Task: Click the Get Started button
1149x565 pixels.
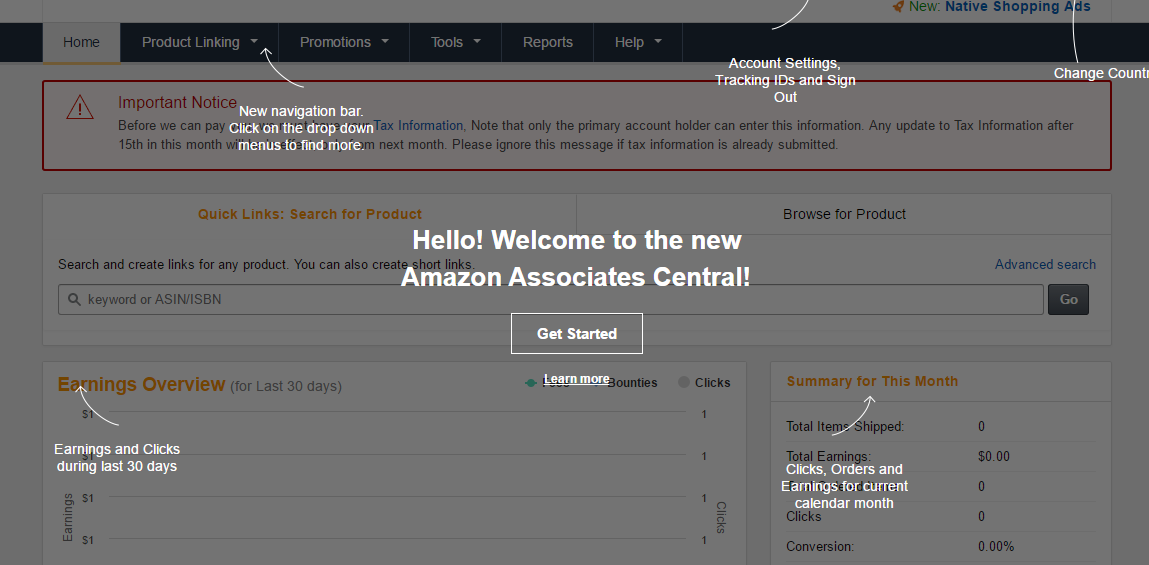Action: click(577, 333)
